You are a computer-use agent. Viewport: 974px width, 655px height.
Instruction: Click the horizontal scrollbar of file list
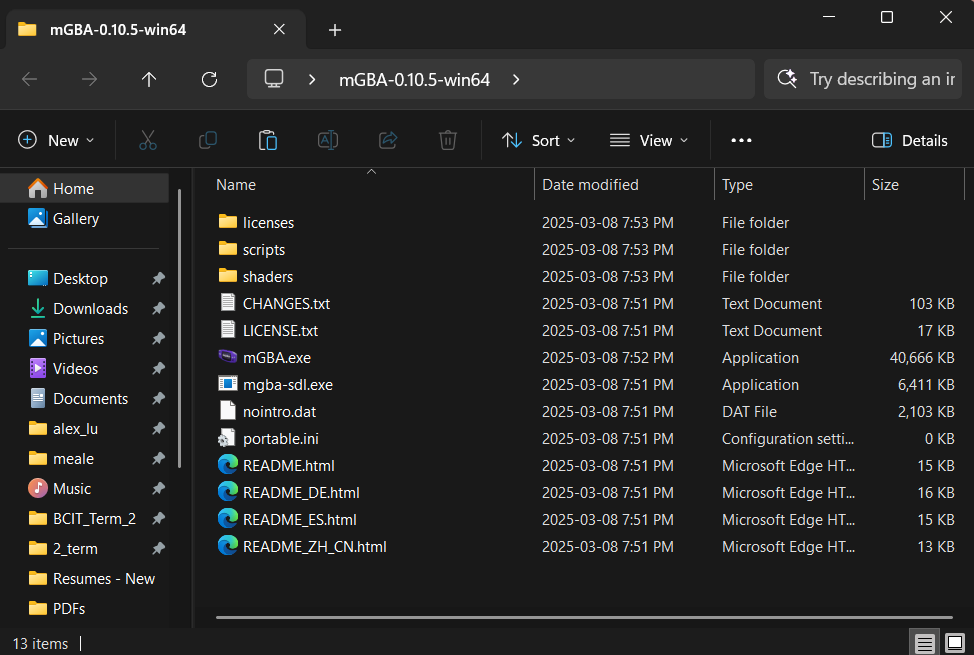pos(584,617)
